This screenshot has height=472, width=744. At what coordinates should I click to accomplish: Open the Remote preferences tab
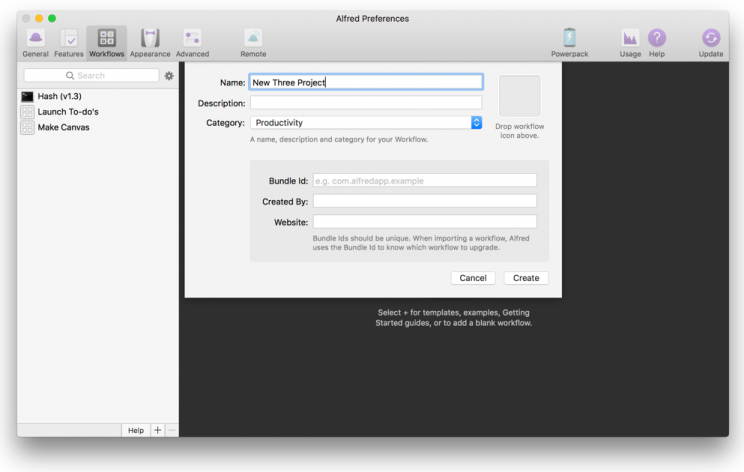[x=253, y=43]
